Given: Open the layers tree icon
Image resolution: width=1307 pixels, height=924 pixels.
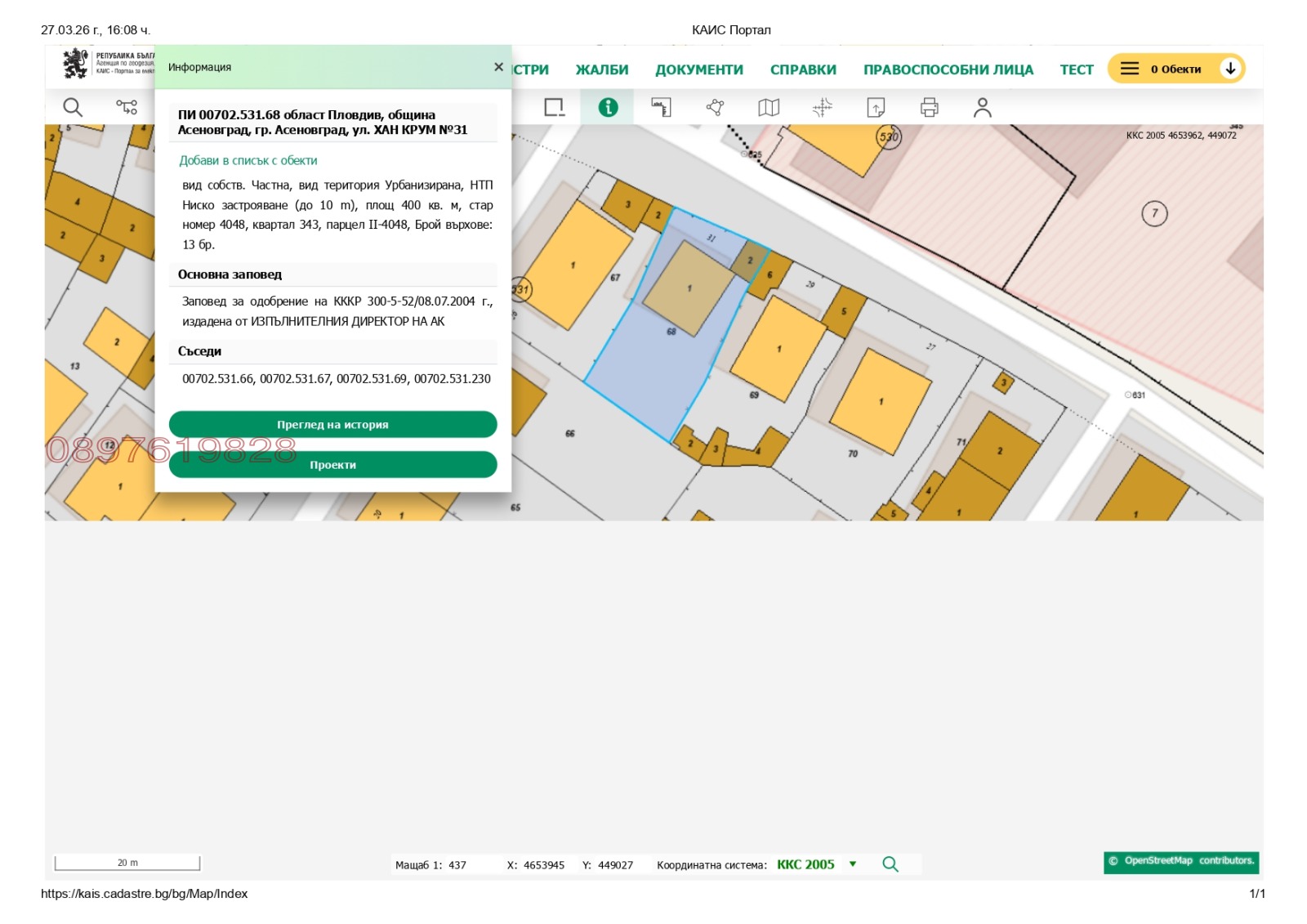Looking at the screenshot, I should [127, 107].
